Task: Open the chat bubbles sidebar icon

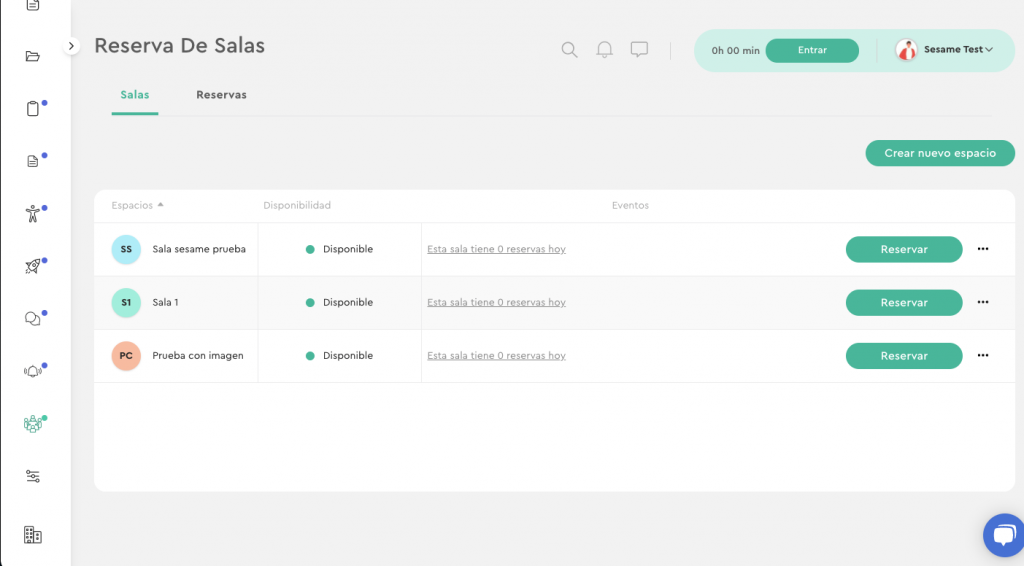Action: click(33, 319)
